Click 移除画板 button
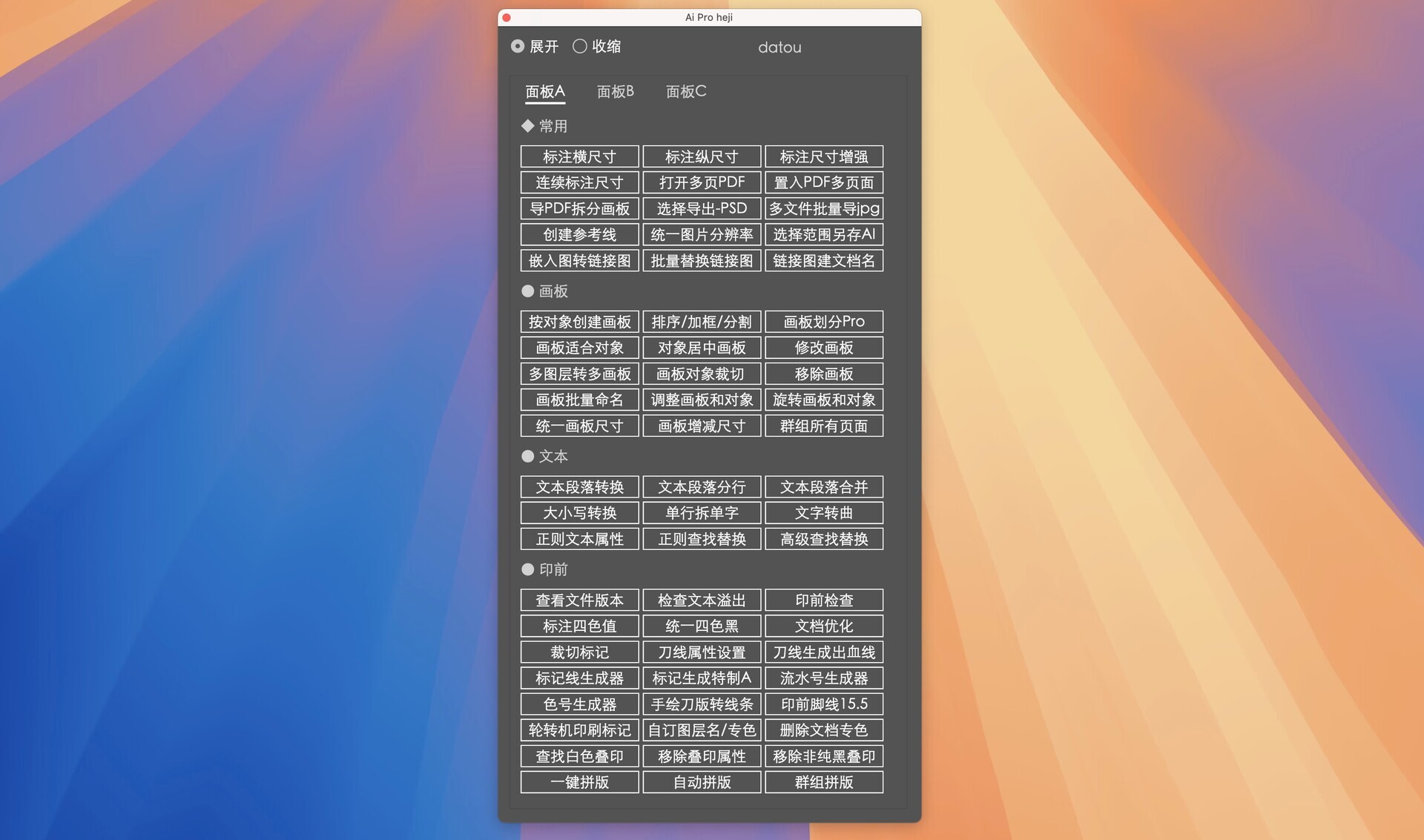Viewport: 1424px width, 840px height. pyautogui.click(x=824, y=374)
